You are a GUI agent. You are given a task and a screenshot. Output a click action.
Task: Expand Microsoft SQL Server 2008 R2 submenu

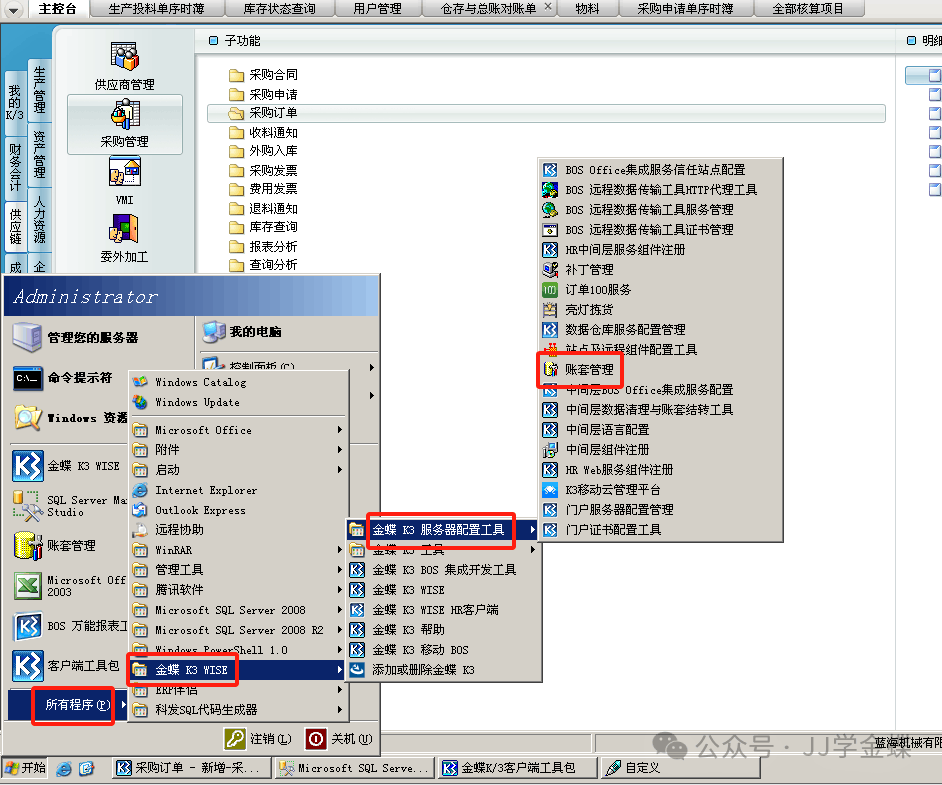pos(238,630)
